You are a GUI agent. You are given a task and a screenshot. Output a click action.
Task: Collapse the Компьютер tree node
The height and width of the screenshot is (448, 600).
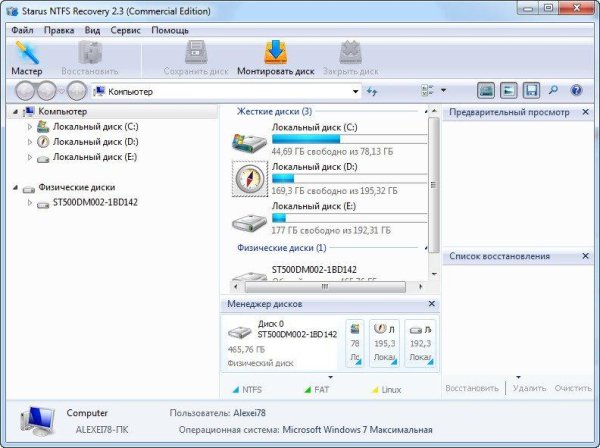coord(16,112)
